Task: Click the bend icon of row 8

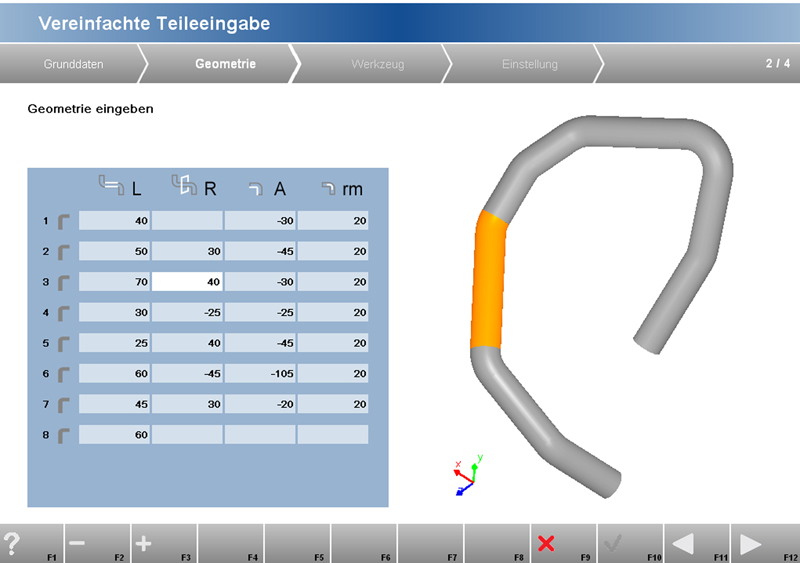Action: (x=63, y=436)
